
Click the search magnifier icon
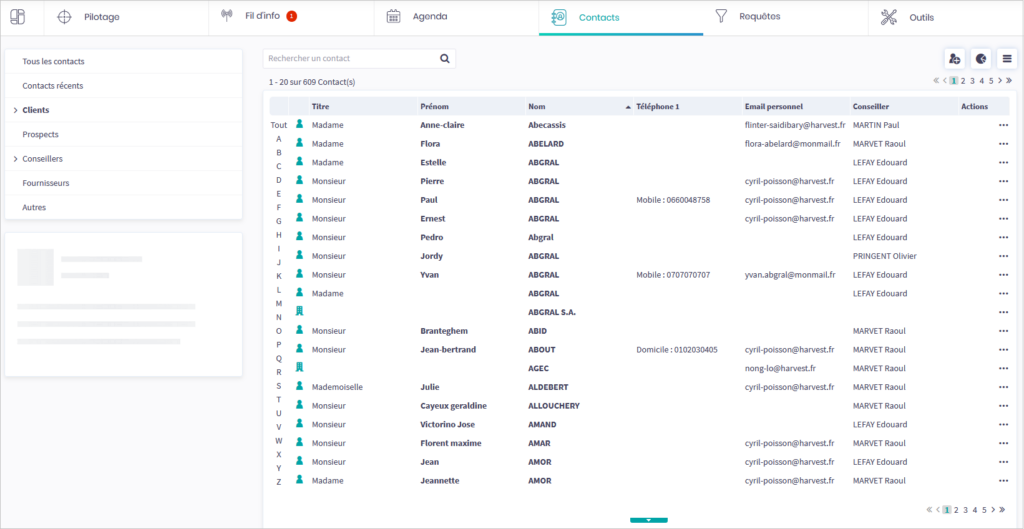point(445,59)
